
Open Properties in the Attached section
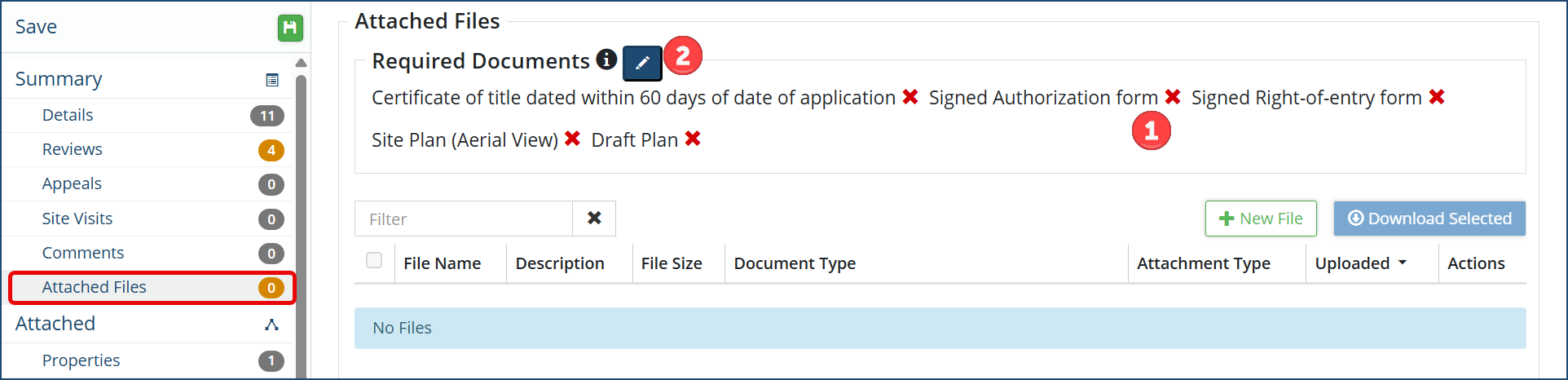[81, 360]
